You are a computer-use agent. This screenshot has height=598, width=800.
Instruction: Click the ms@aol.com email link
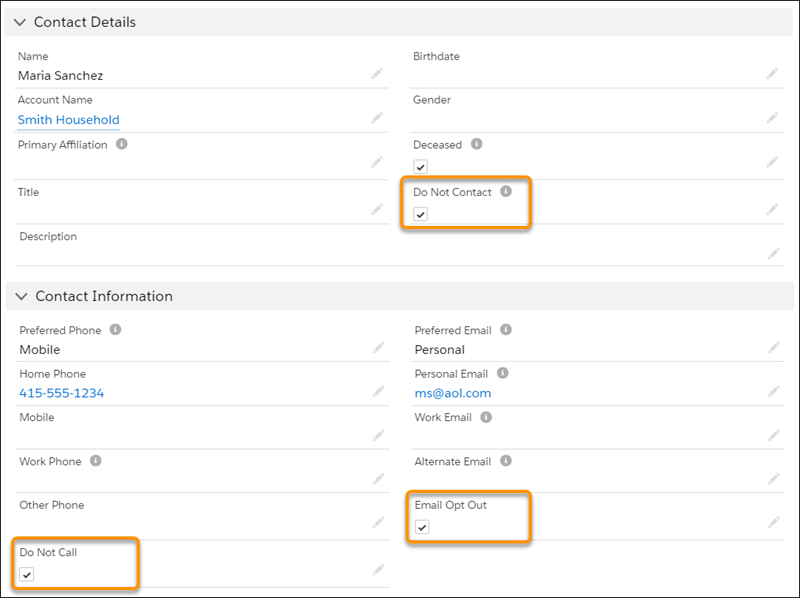[452, 393]
